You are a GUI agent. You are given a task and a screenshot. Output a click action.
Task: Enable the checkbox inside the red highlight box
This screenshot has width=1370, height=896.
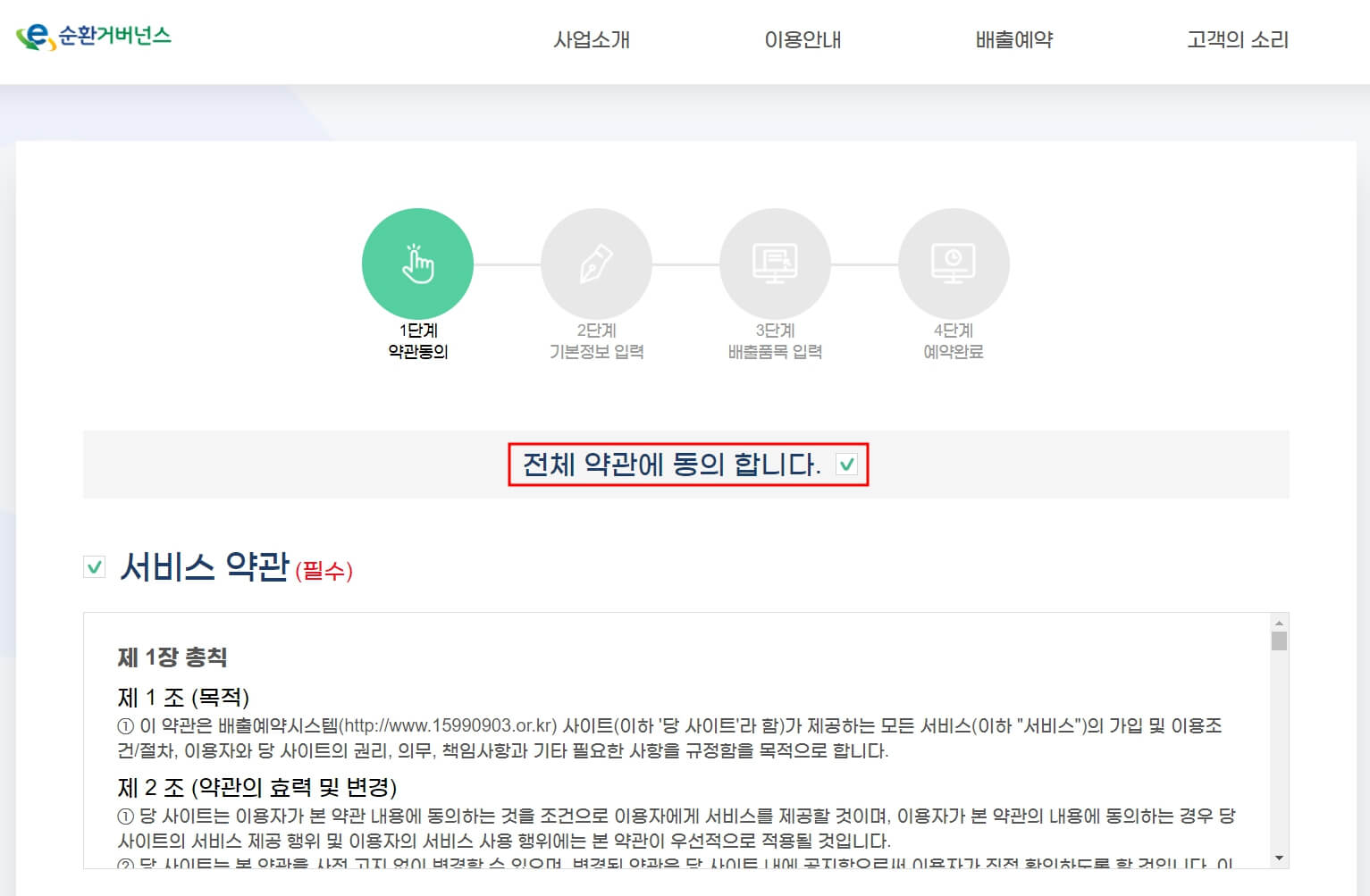pos(846,465)
